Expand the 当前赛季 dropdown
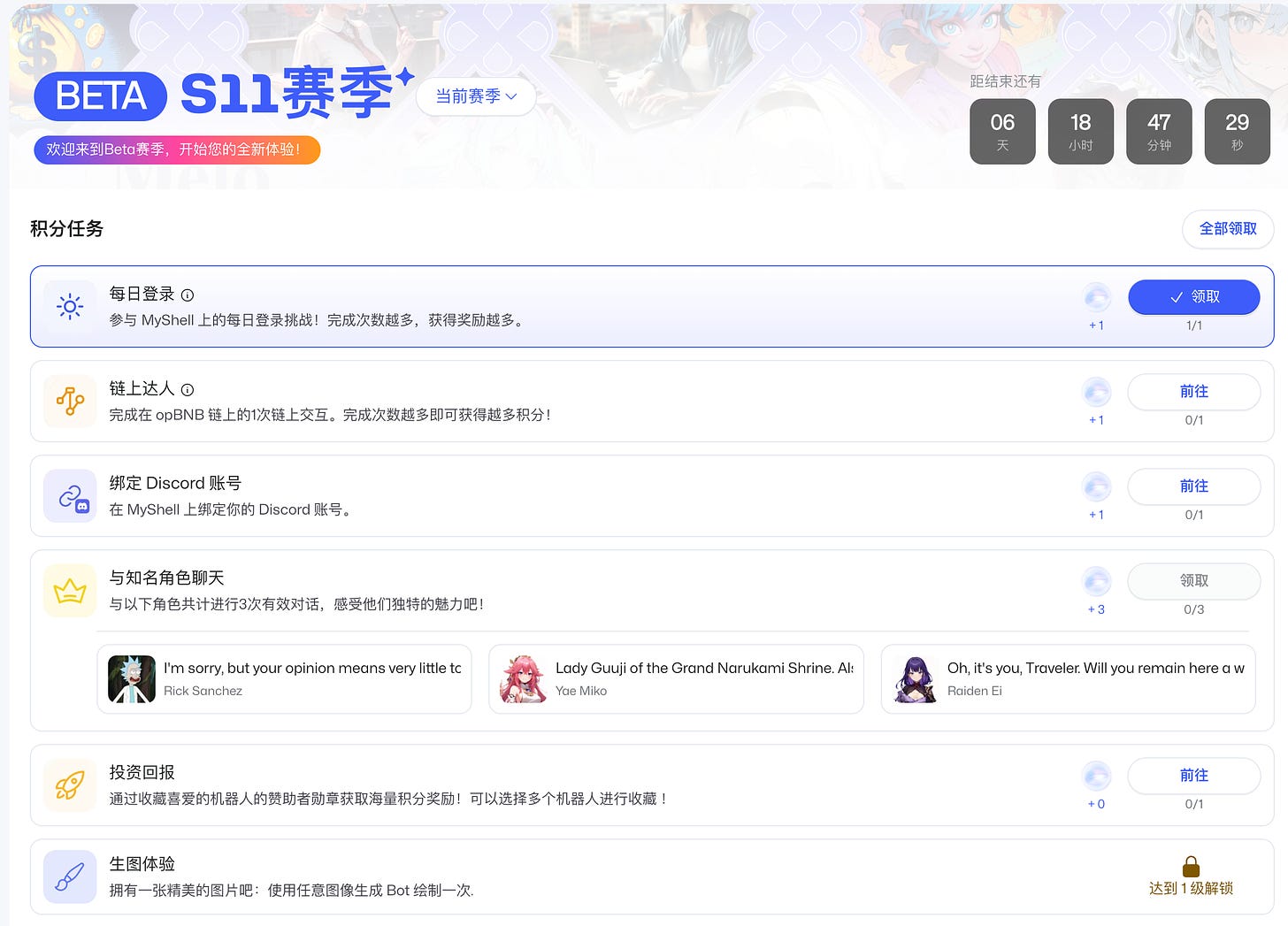This screenshot has width=1288, height=926. coord(475,97)
